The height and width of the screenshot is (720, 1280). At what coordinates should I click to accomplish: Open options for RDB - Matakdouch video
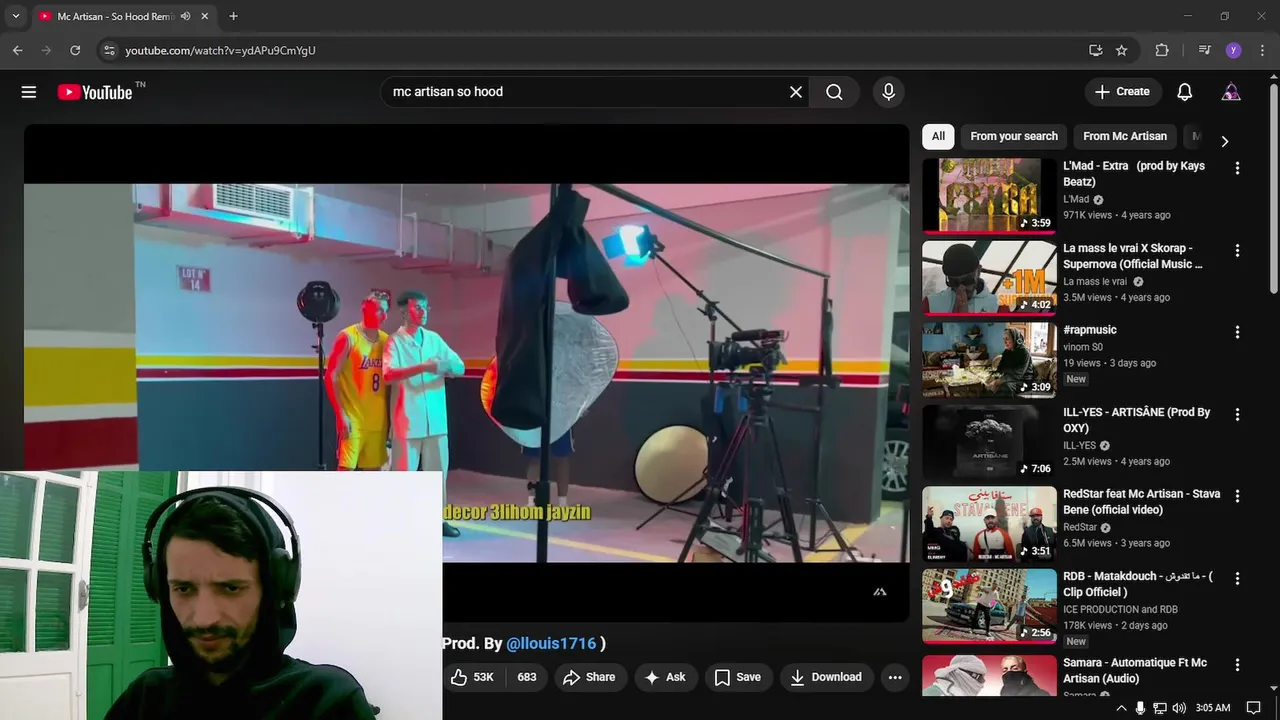[x=1237, y=578]
